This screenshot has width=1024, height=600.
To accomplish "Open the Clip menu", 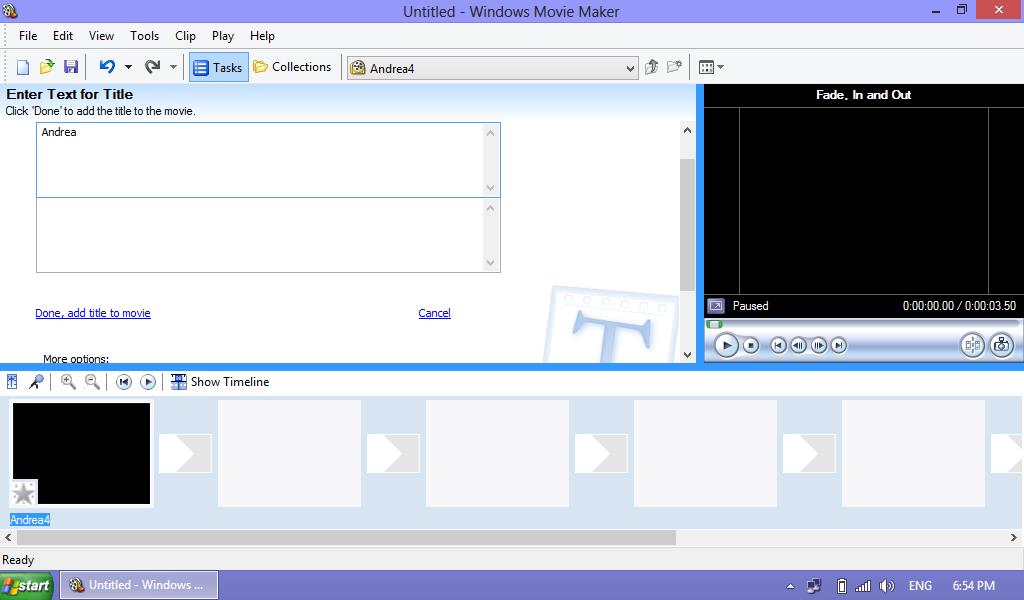I will click(185, 36).
